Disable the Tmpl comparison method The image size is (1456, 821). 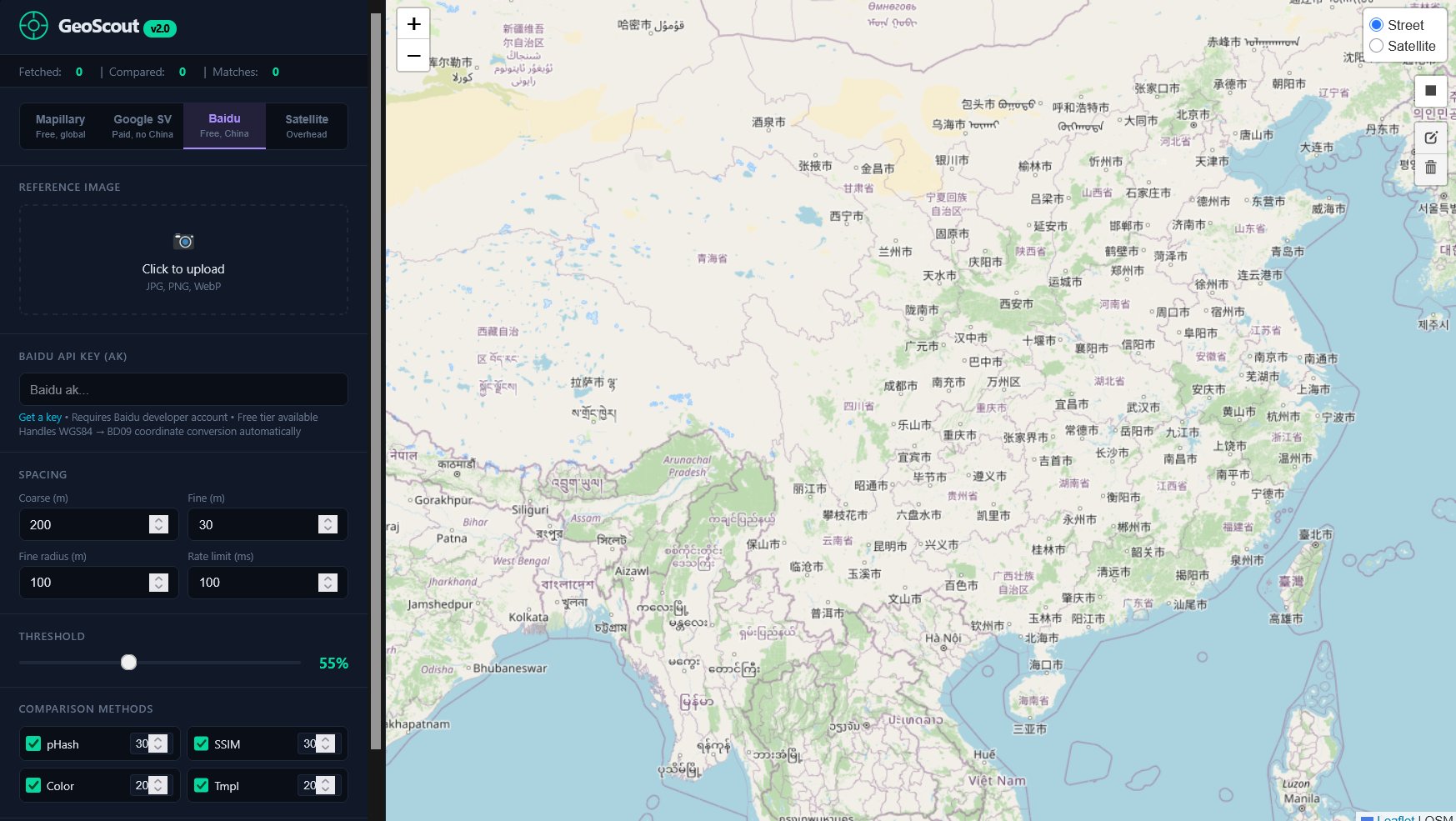pos(201,785)
